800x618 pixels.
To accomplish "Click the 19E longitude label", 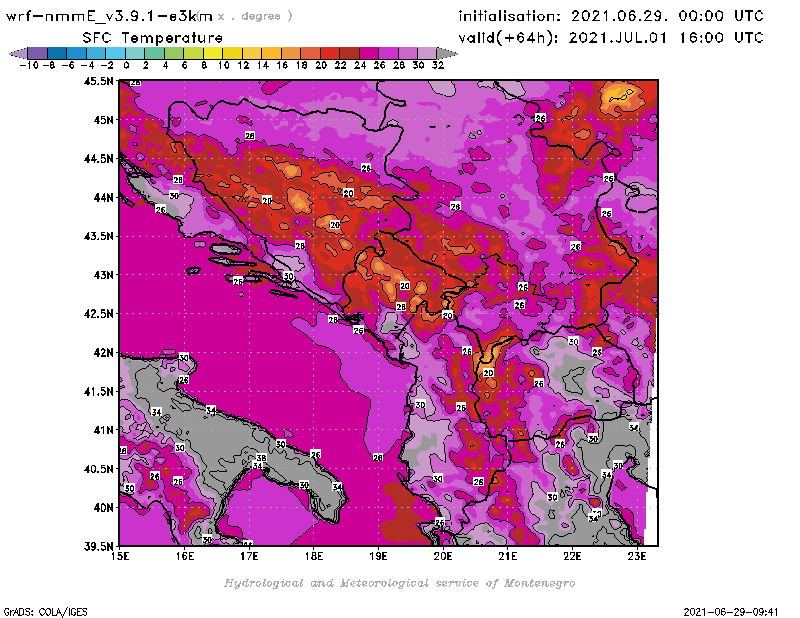I will (x=378, y=556).
